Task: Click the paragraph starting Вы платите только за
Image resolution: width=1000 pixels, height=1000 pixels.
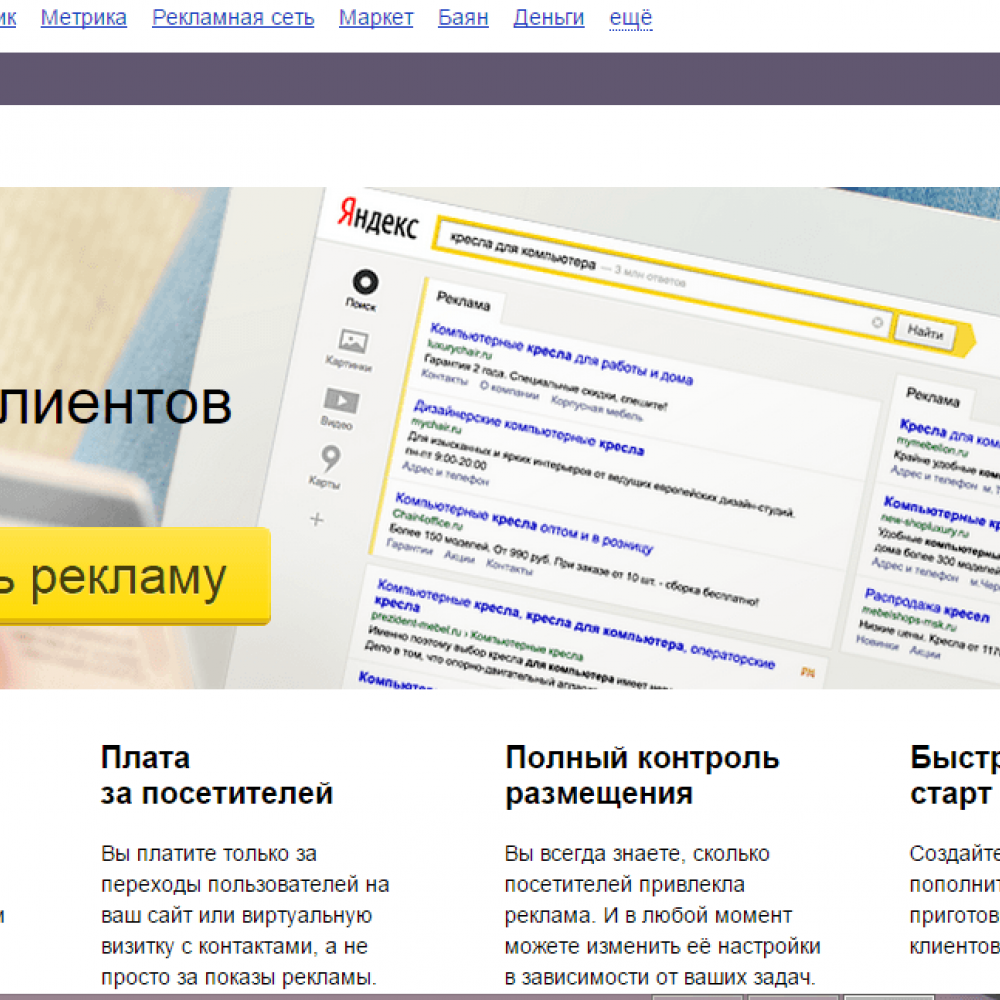Action: coord(246,915)
